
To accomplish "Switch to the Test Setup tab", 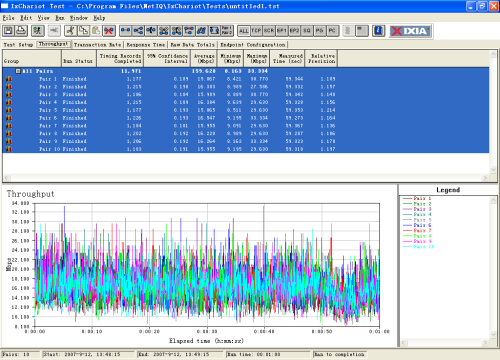I will (x=18, y=45).
